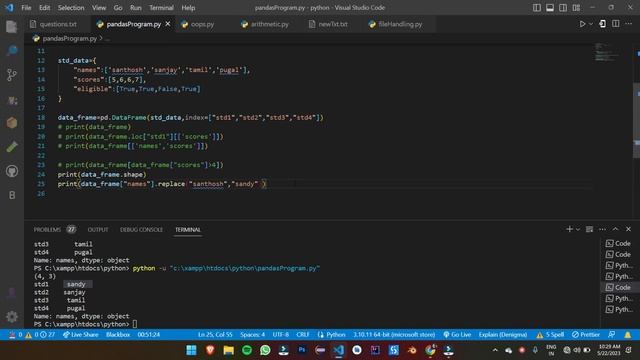Open notifications bell in status bar
The width and height of the screenshot is (640, 360).
pos(628,335)
